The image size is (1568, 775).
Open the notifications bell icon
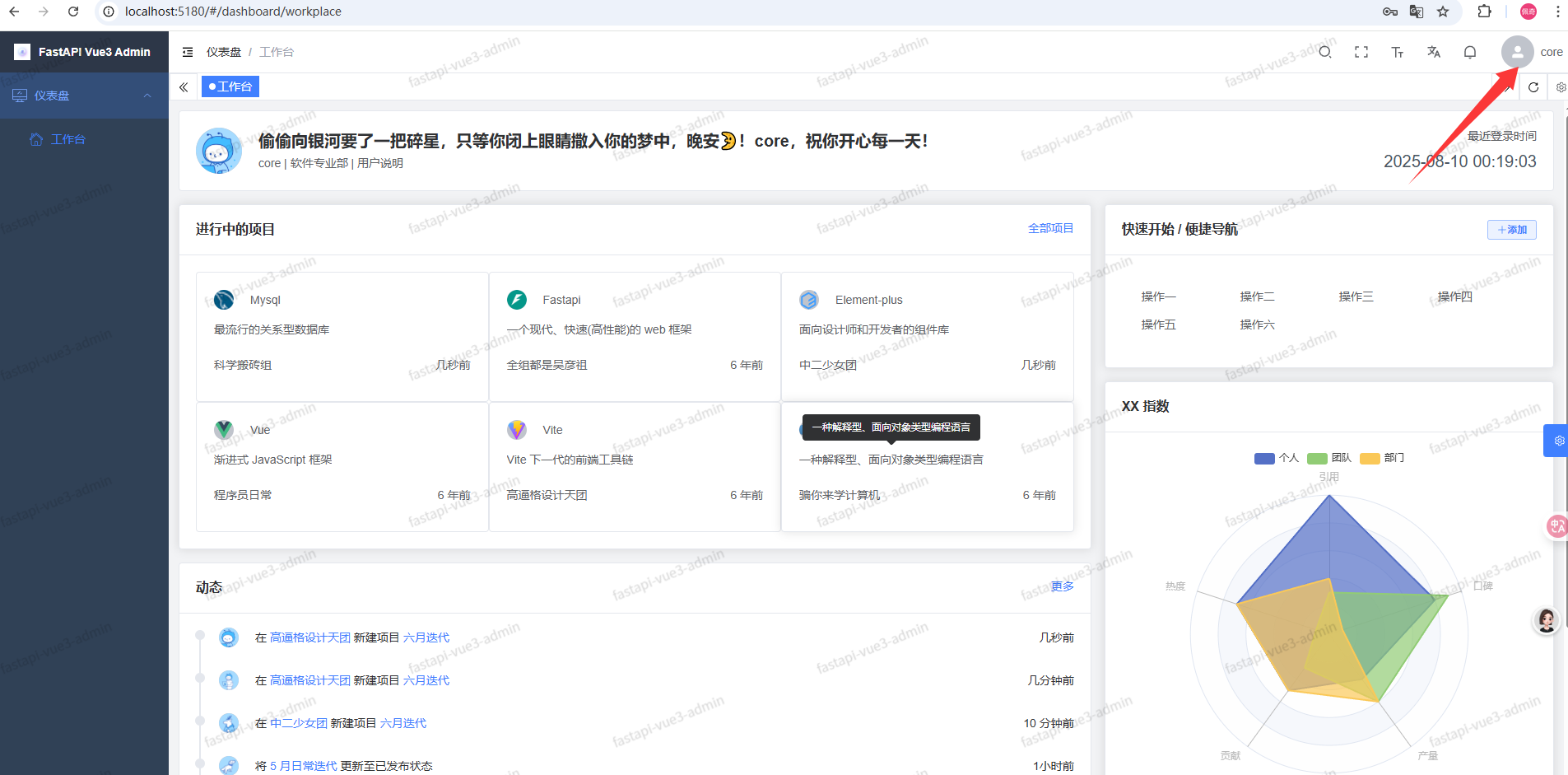pos(1470,52)
